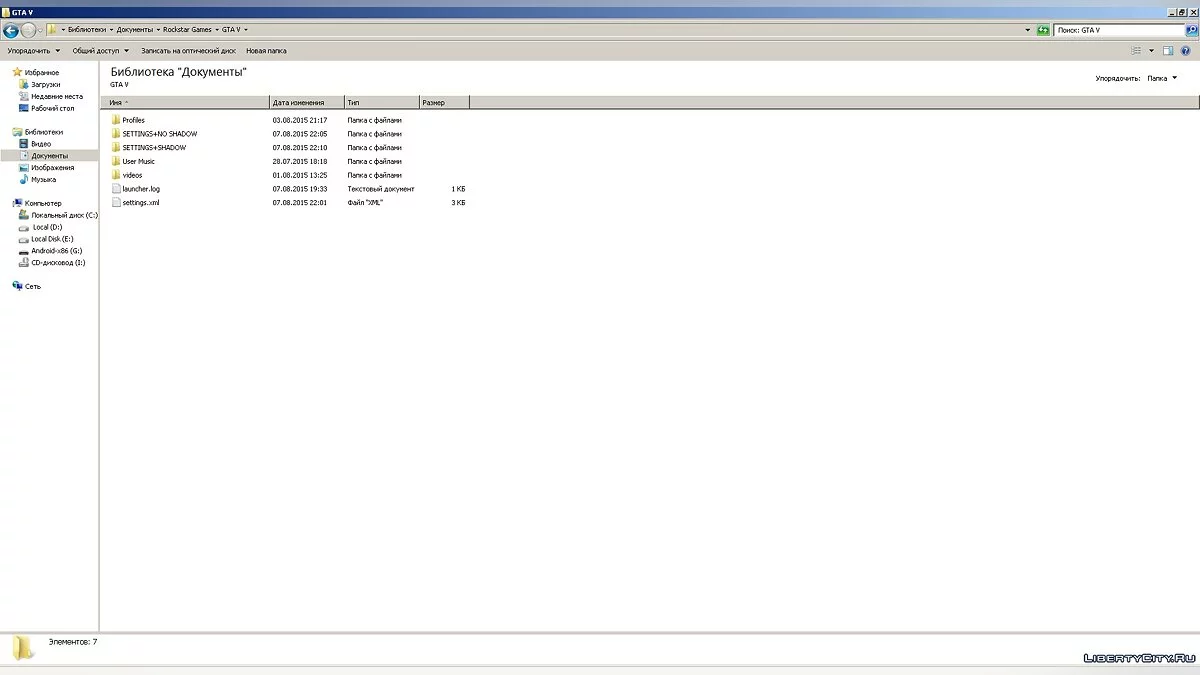Click the folder icon in address bar
This screenshot has height=675, width=1200.
point(53,30)
